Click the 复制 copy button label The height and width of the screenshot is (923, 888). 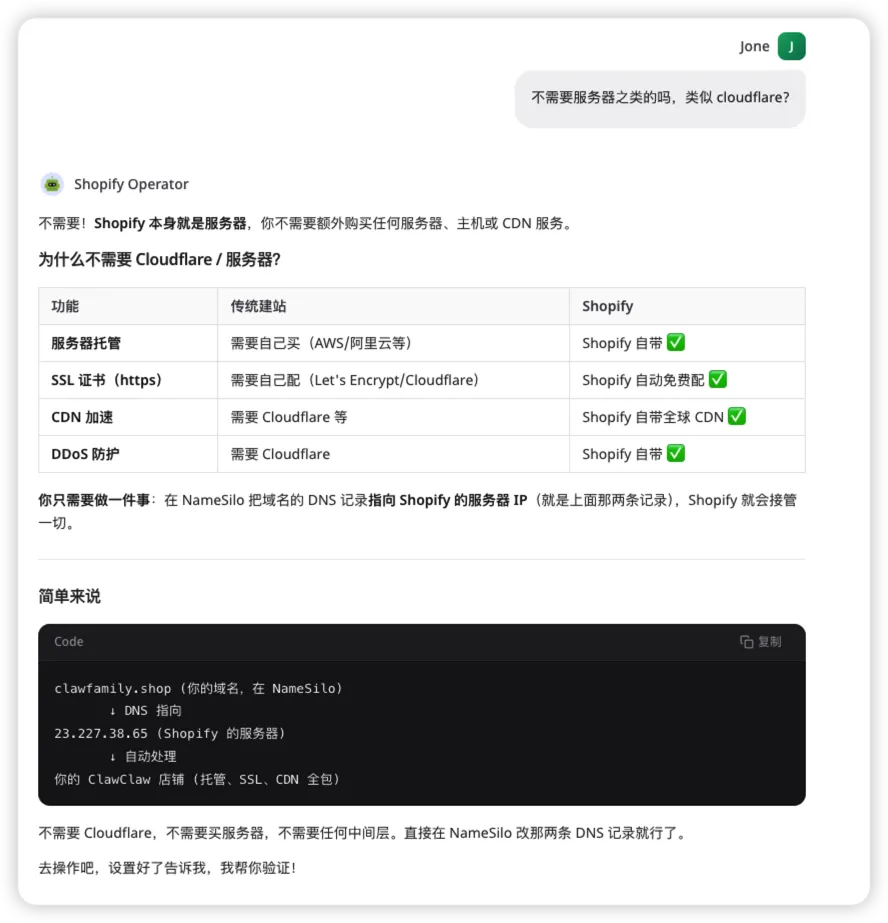tap(769, 642)
